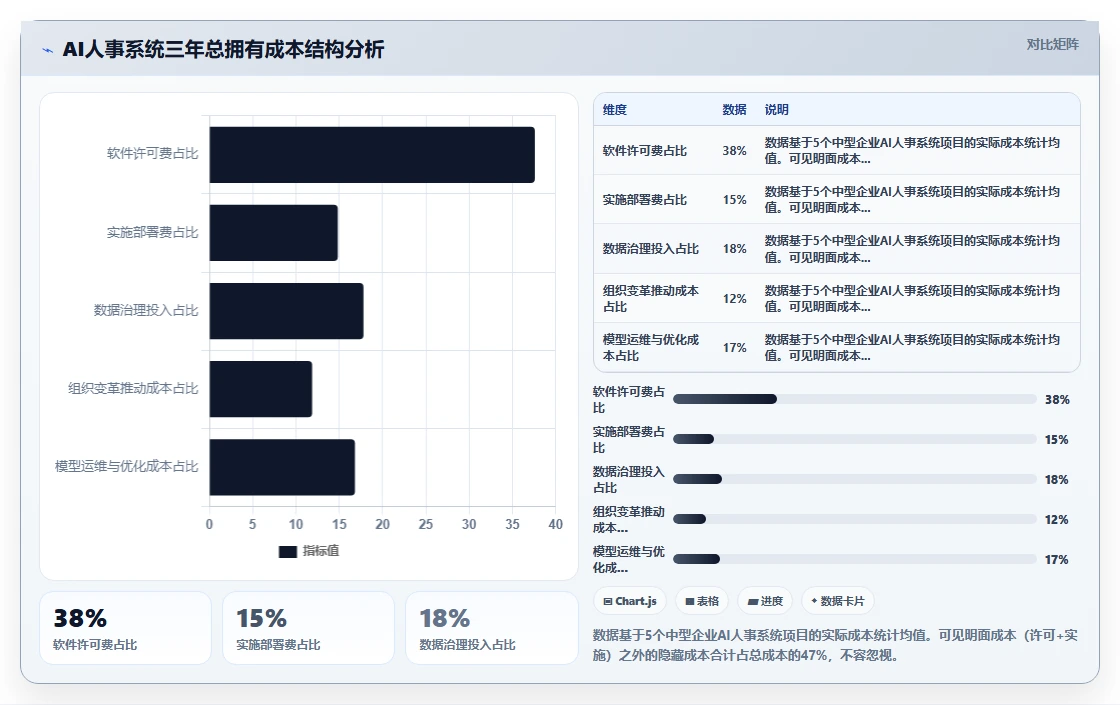Click the 数据治理投入占比 bar in the chart

click(x=286, y=311)
